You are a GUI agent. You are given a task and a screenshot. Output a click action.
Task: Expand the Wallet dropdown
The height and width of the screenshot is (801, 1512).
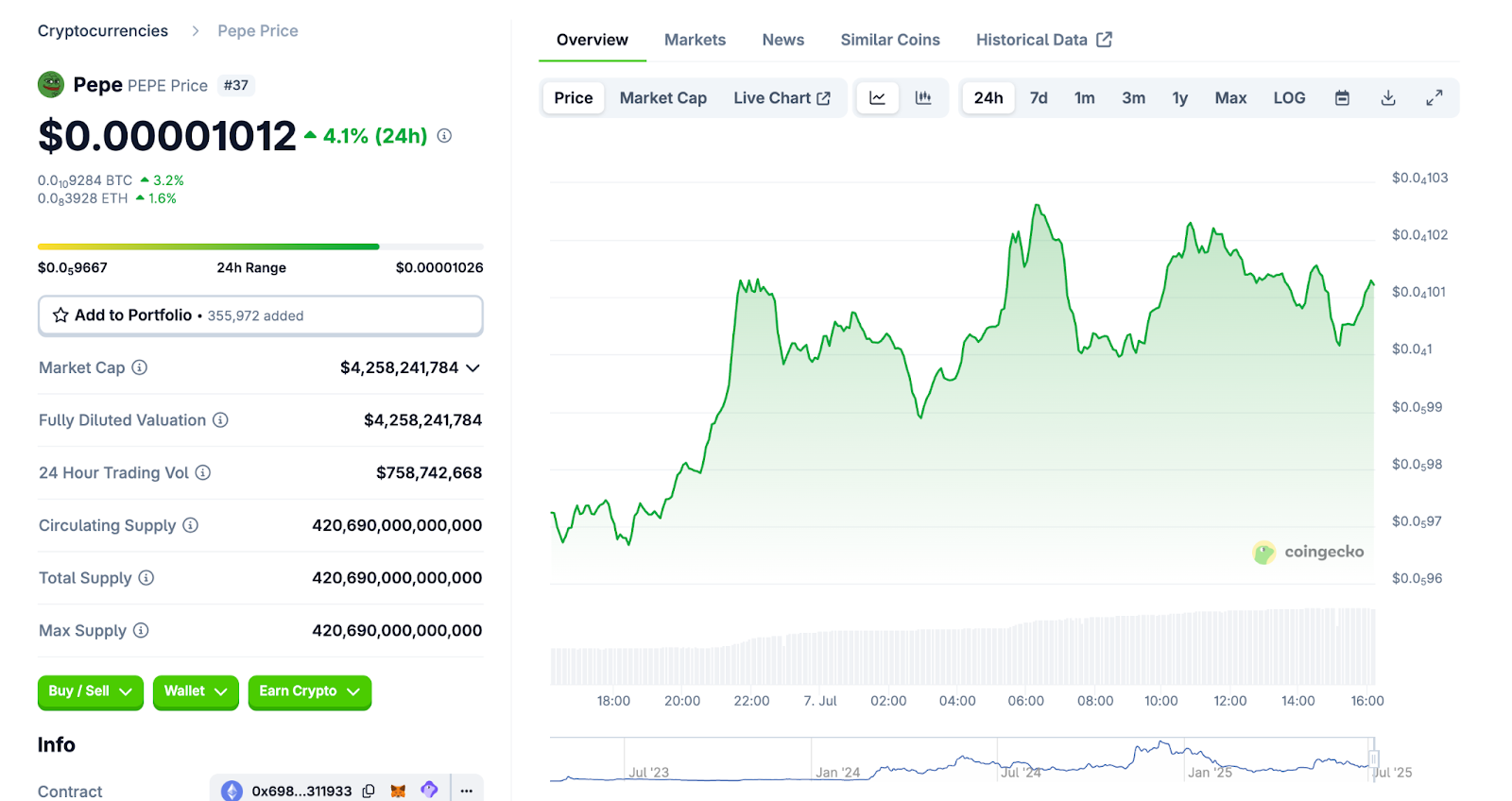point(196,691)
